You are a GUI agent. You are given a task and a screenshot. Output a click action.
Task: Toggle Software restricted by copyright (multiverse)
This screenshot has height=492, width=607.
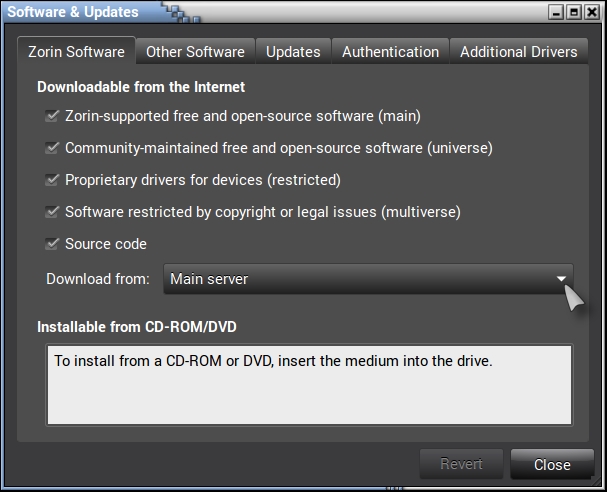point(53,212)
